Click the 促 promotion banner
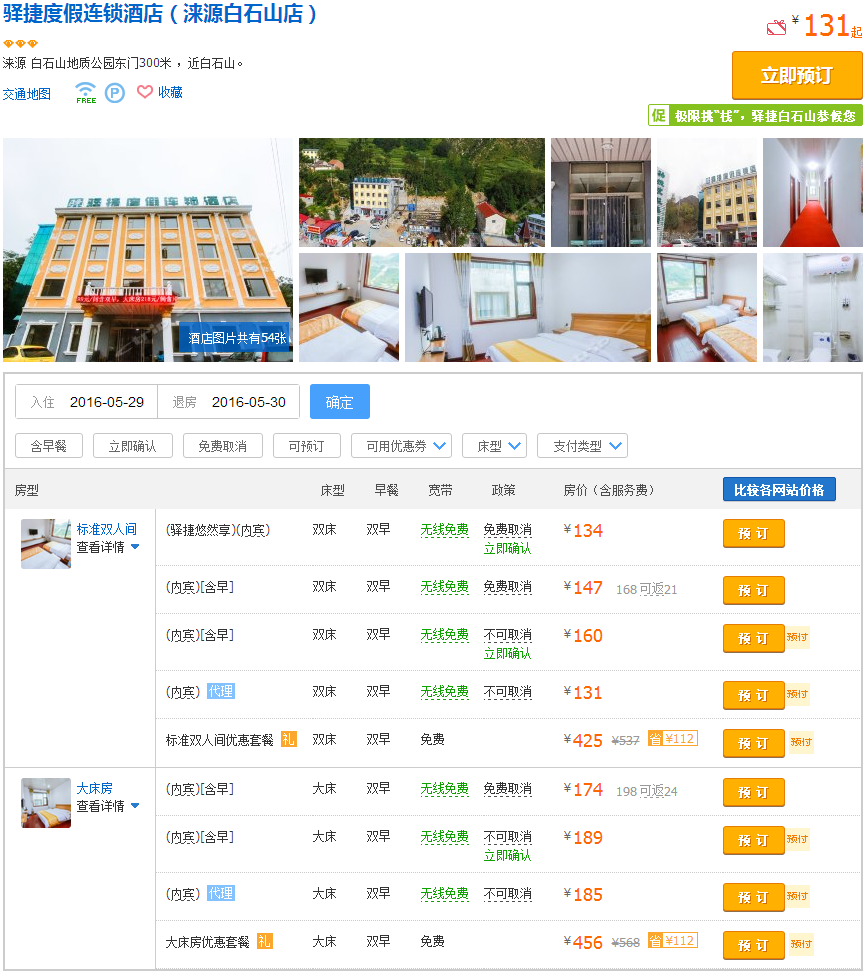Viewport: 866px width, 979px height. point(755,116)
